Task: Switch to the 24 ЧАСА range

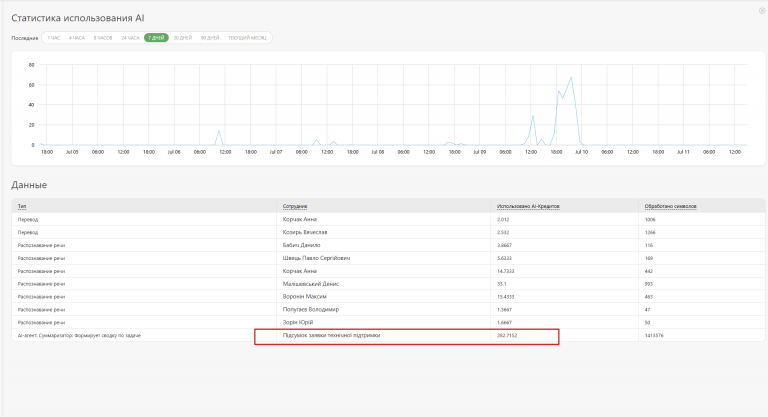Action: point(130,38)
